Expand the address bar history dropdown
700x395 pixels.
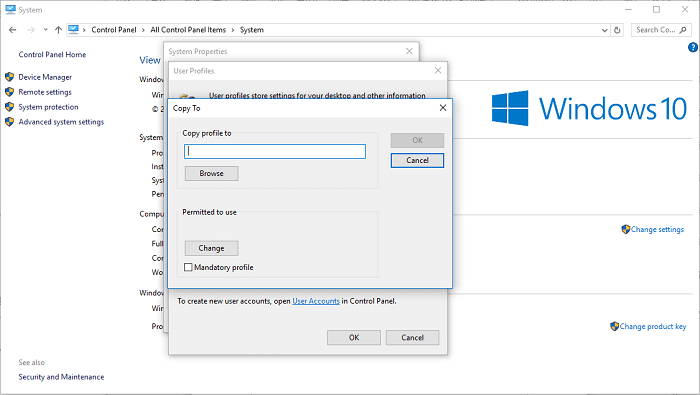point(604,30)
